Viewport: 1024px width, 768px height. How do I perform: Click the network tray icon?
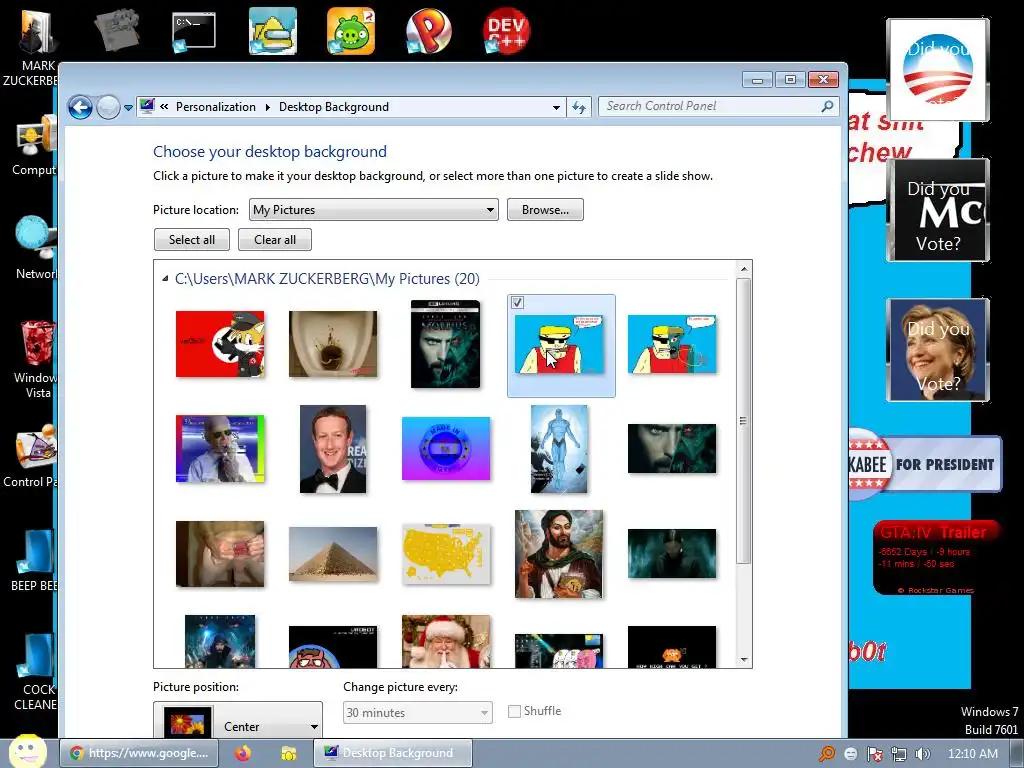899,754
